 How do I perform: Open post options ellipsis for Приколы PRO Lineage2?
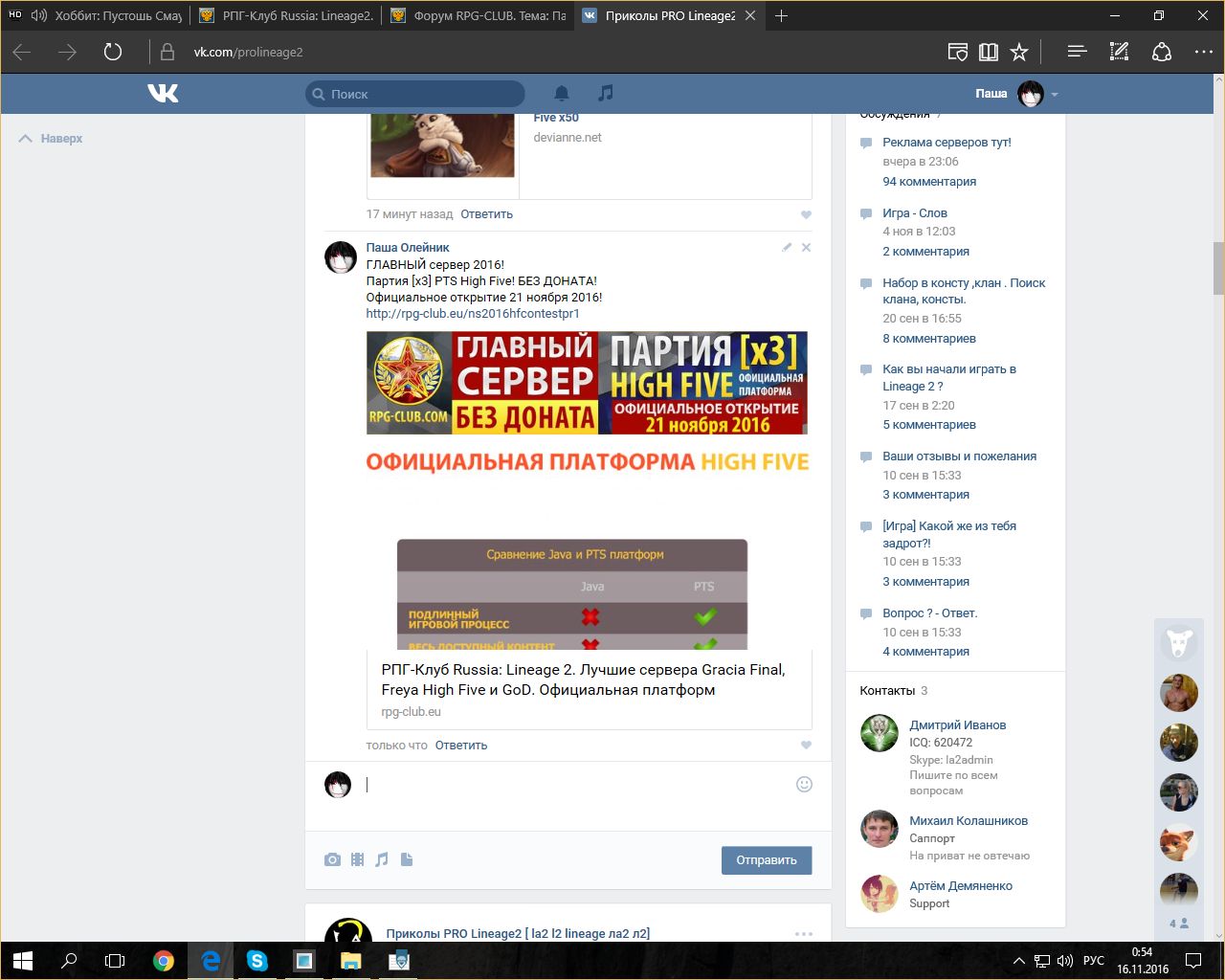coord(804,934)
